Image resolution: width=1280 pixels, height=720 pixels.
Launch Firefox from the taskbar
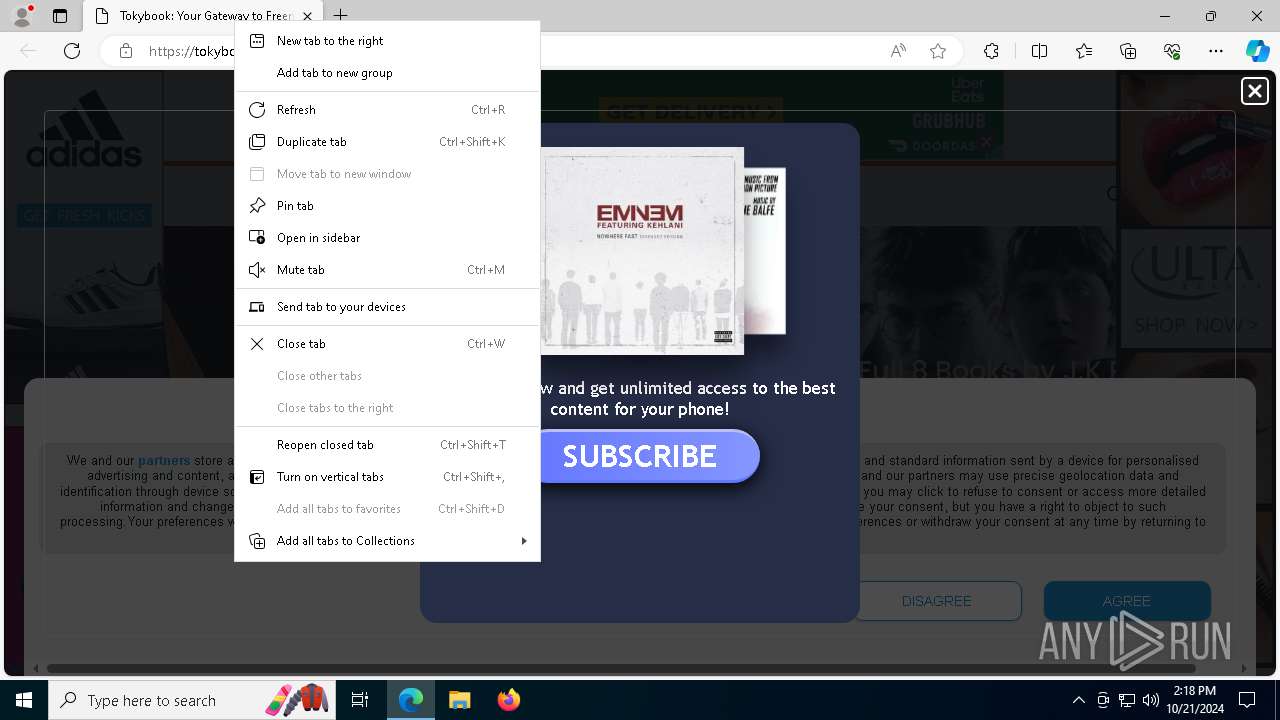[x=509, y=700]
